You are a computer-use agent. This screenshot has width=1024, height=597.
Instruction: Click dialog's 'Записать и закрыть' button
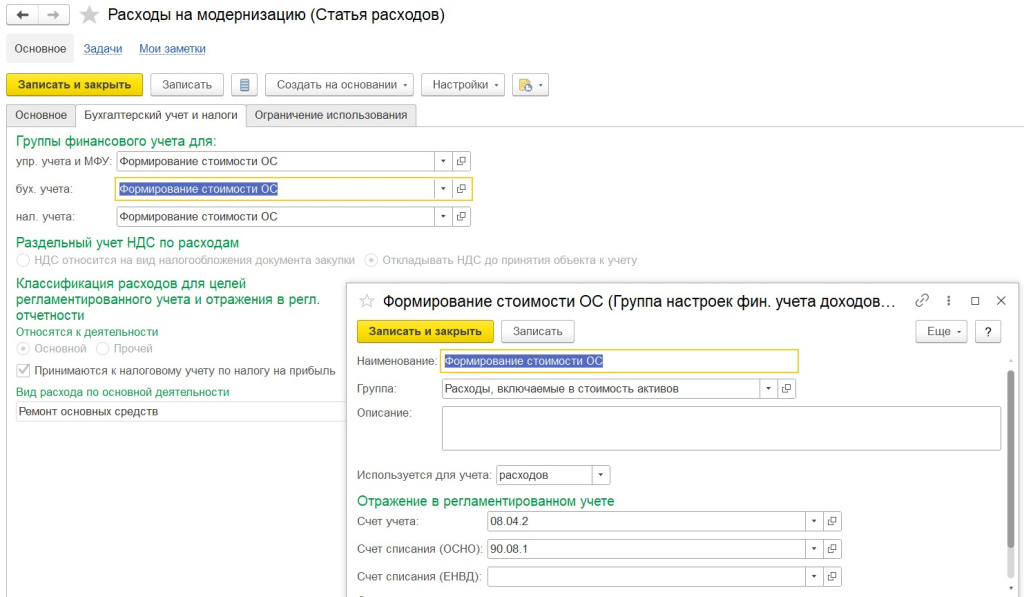(425, 331)
